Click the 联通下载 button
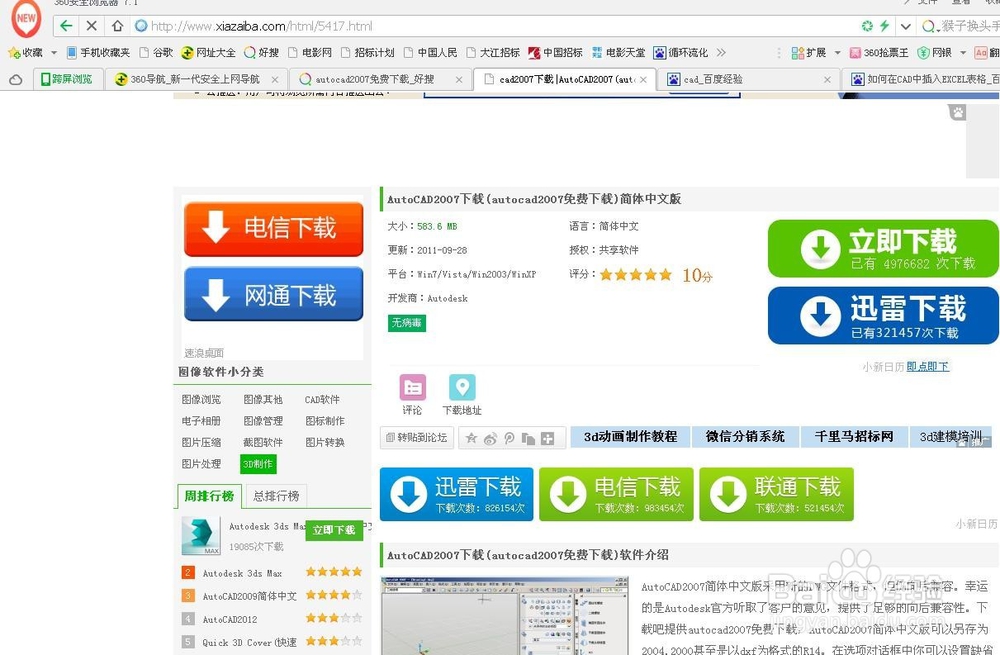 point(776,494)
